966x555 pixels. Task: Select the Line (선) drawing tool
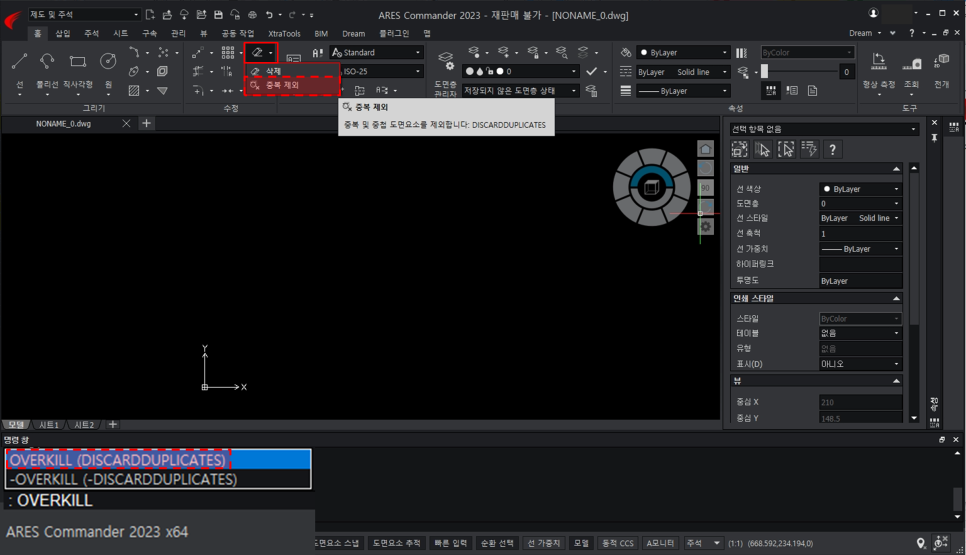pos(19,61)
